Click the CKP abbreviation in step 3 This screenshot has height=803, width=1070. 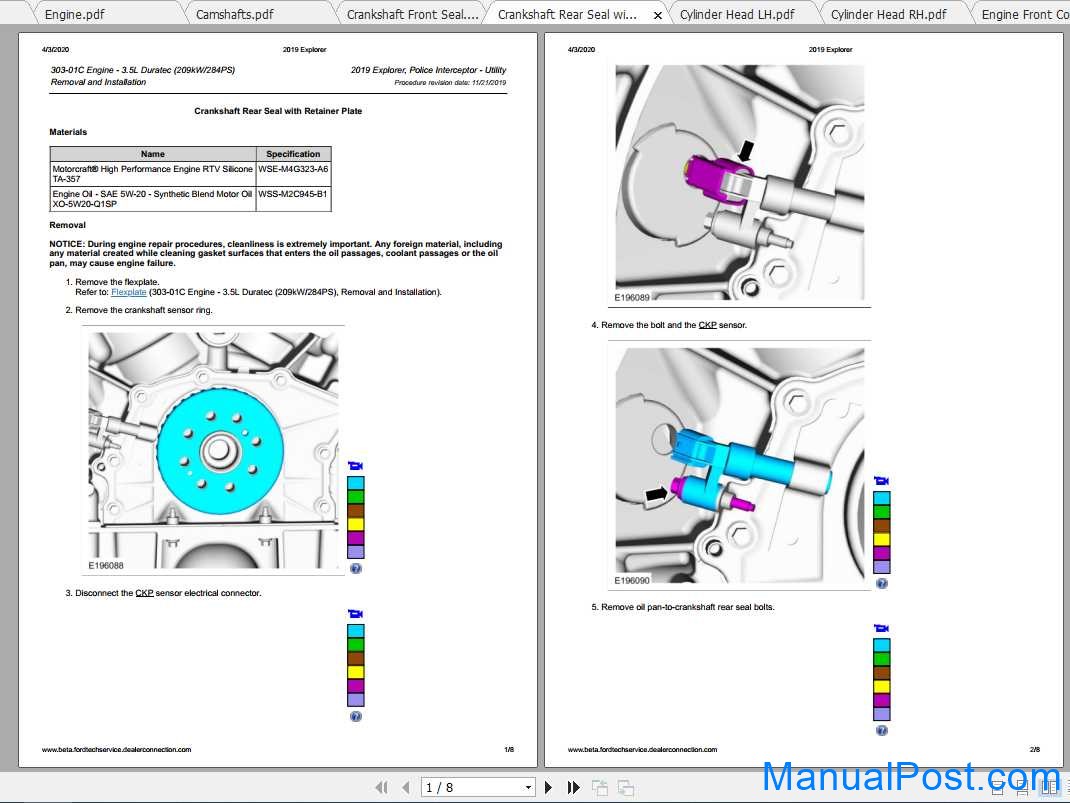point(144,593)
